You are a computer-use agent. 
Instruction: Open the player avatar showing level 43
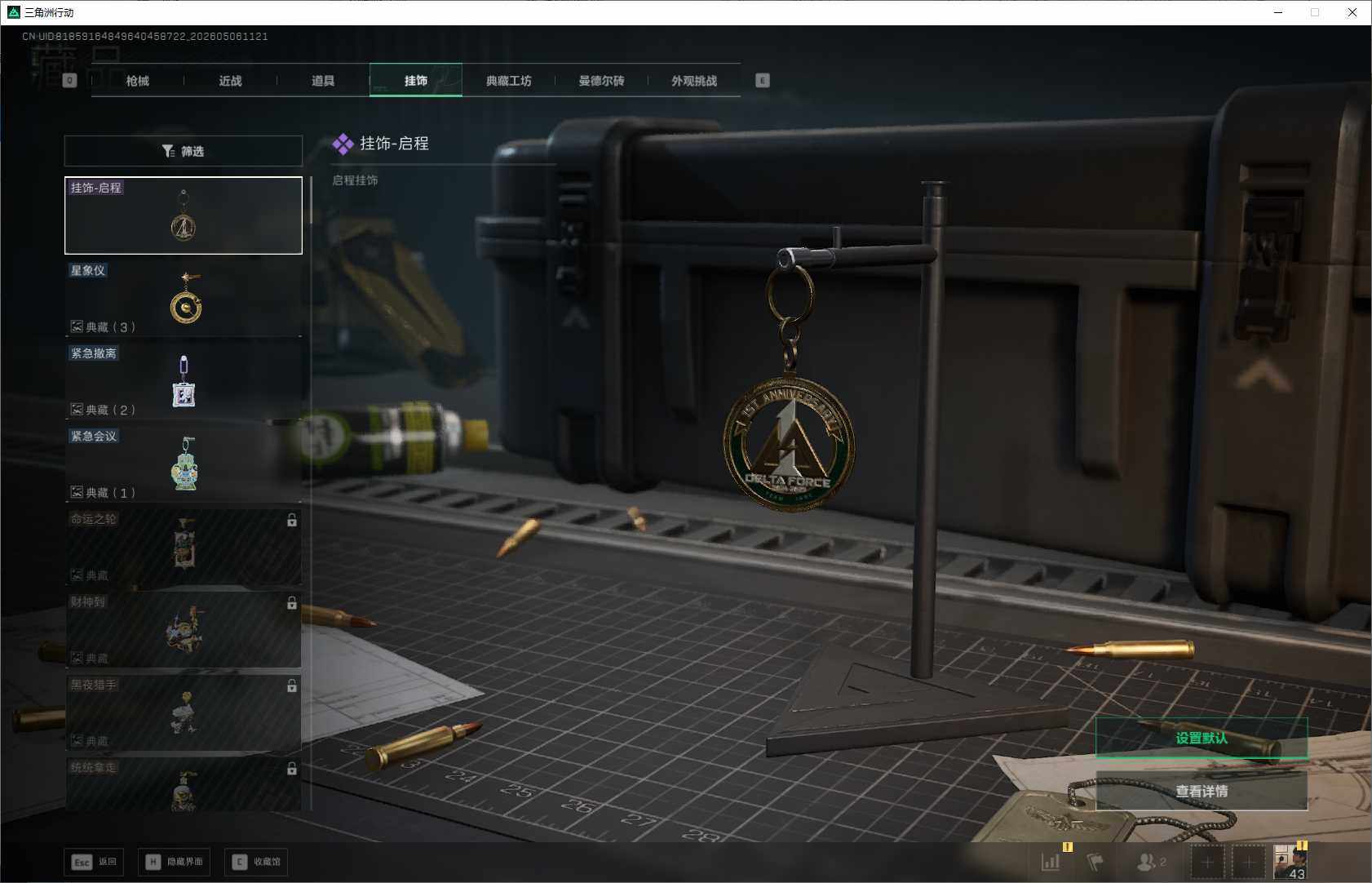click(x=1290, y=862)
